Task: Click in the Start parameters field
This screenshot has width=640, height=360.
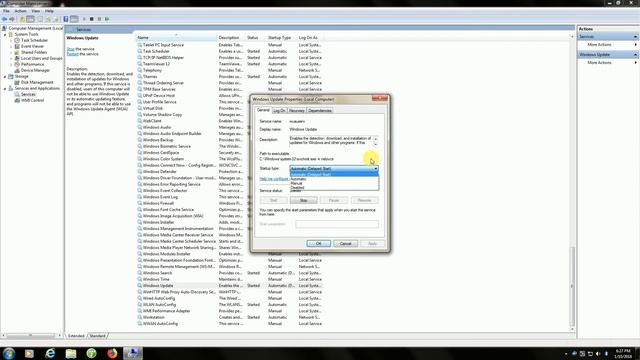Action: coord(337,224)
